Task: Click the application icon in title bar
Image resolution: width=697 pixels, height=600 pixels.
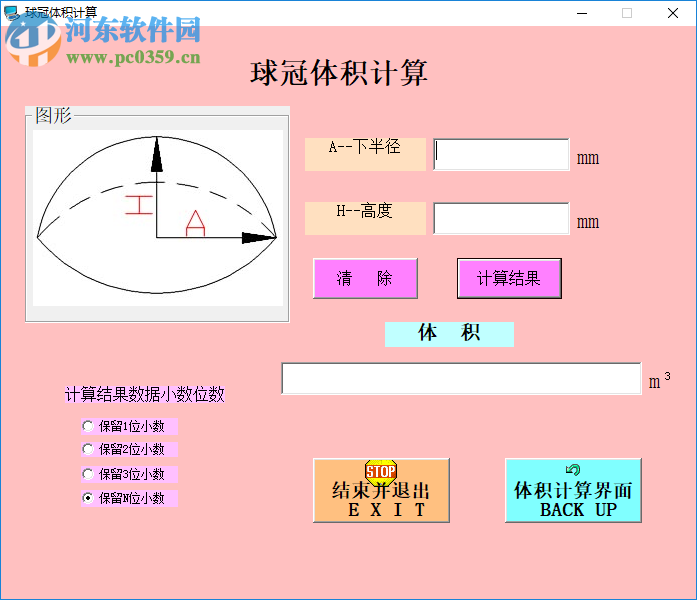Action: click(x=12, y=13)
